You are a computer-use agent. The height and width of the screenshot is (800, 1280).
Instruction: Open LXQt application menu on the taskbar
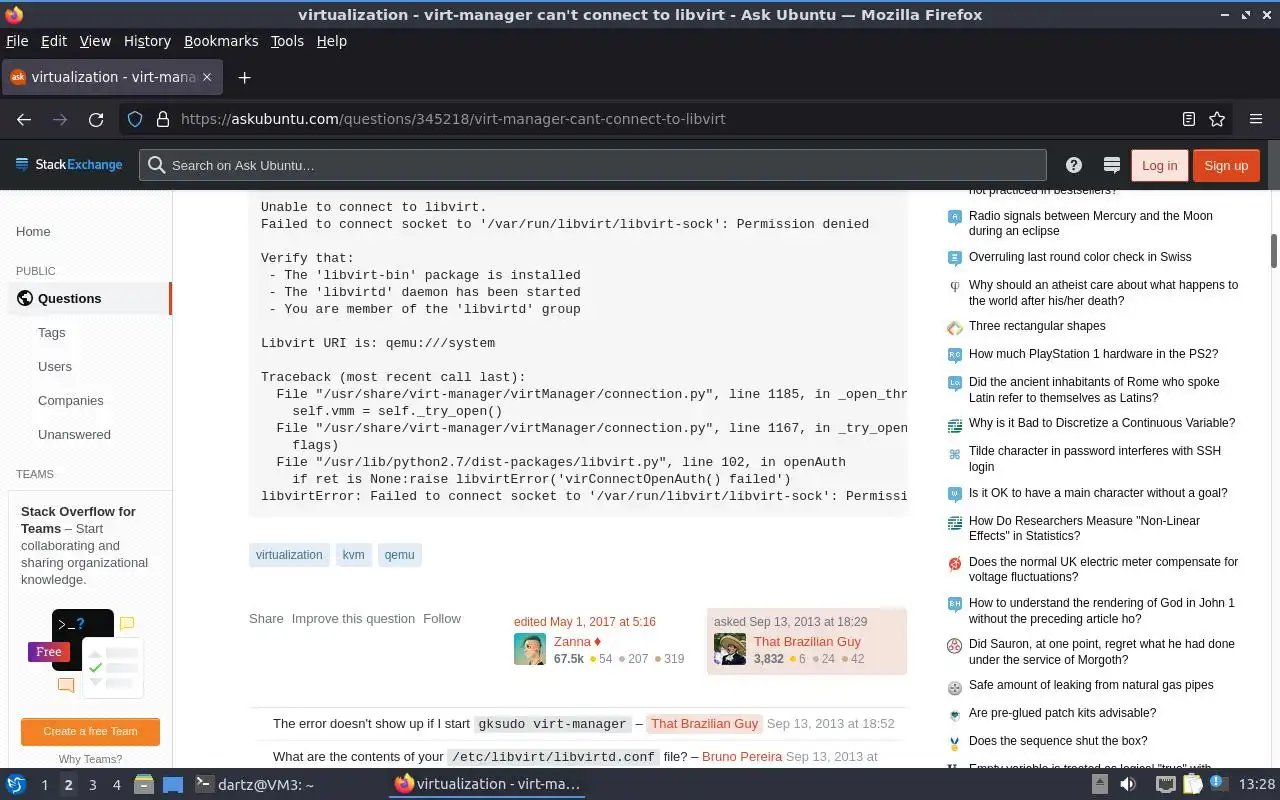tap(15, 785)
